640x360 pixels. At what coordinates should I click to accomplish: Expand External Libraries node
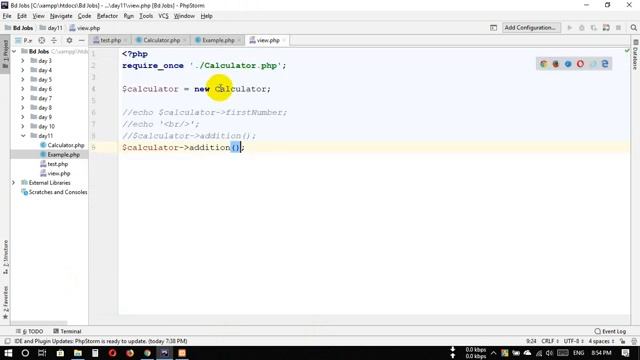coord(14,183)
